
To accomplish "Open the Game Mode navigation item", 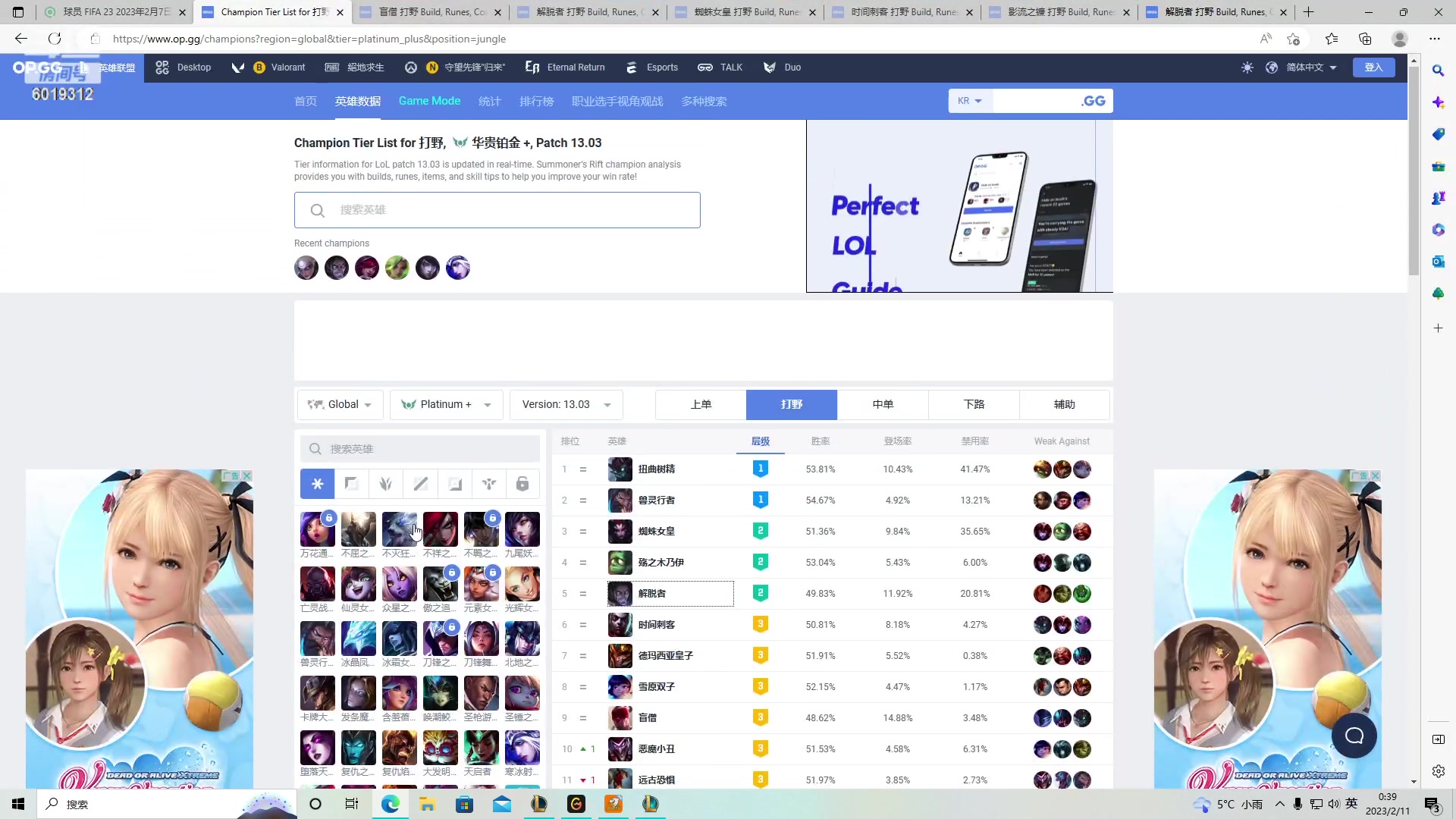I will coord(429,102).
